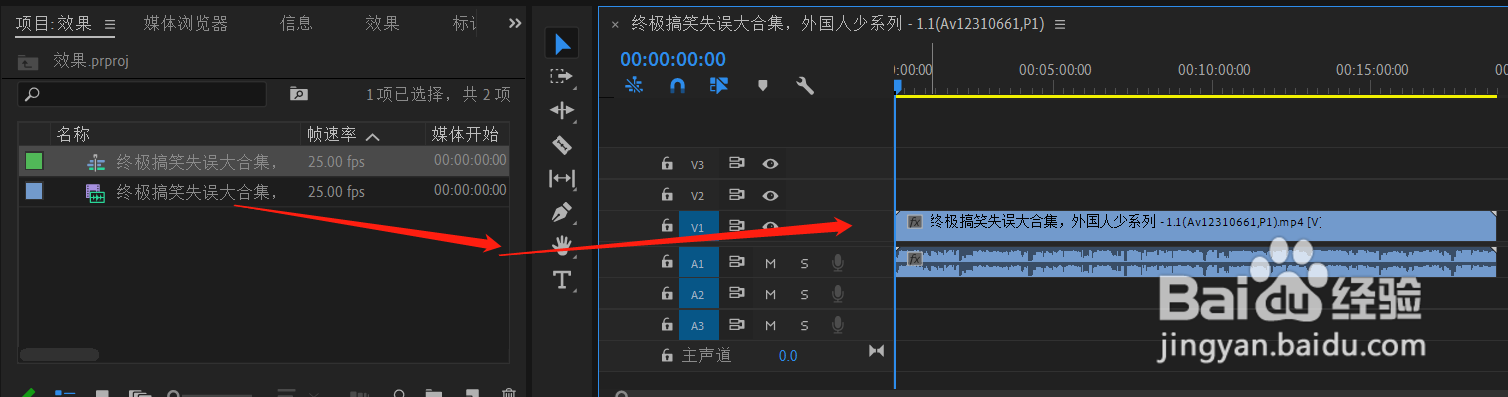The height and width of the screenshot is (397, 1508).
Task: Click the A2 track target label
Action: click(x=698, y=294)
